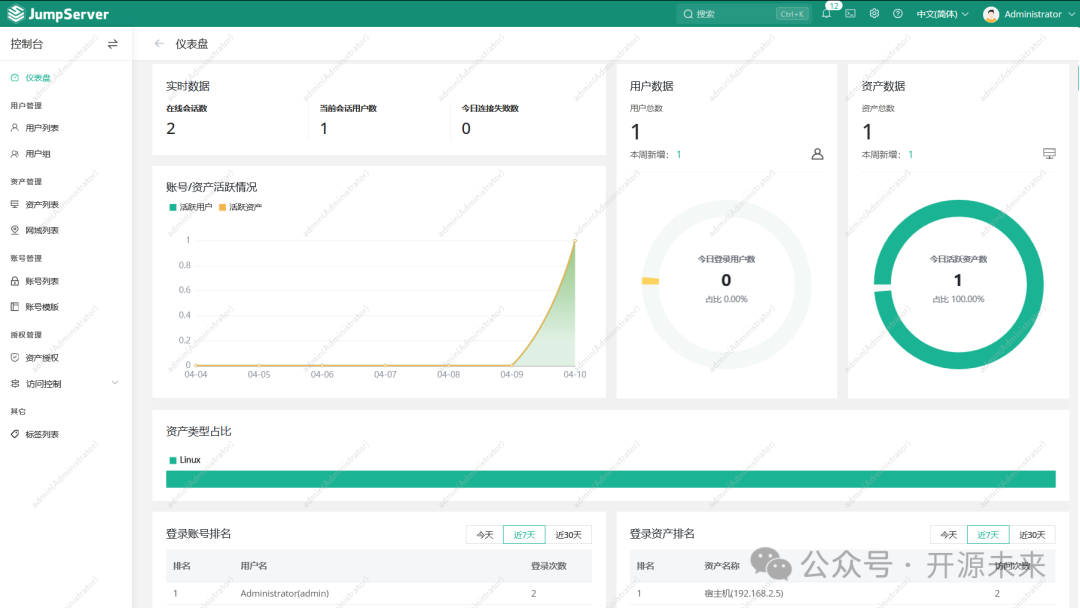Click the back arrow beside 仪表盘 title
This screenshot has height=608, width=1080.
point(159,43)
